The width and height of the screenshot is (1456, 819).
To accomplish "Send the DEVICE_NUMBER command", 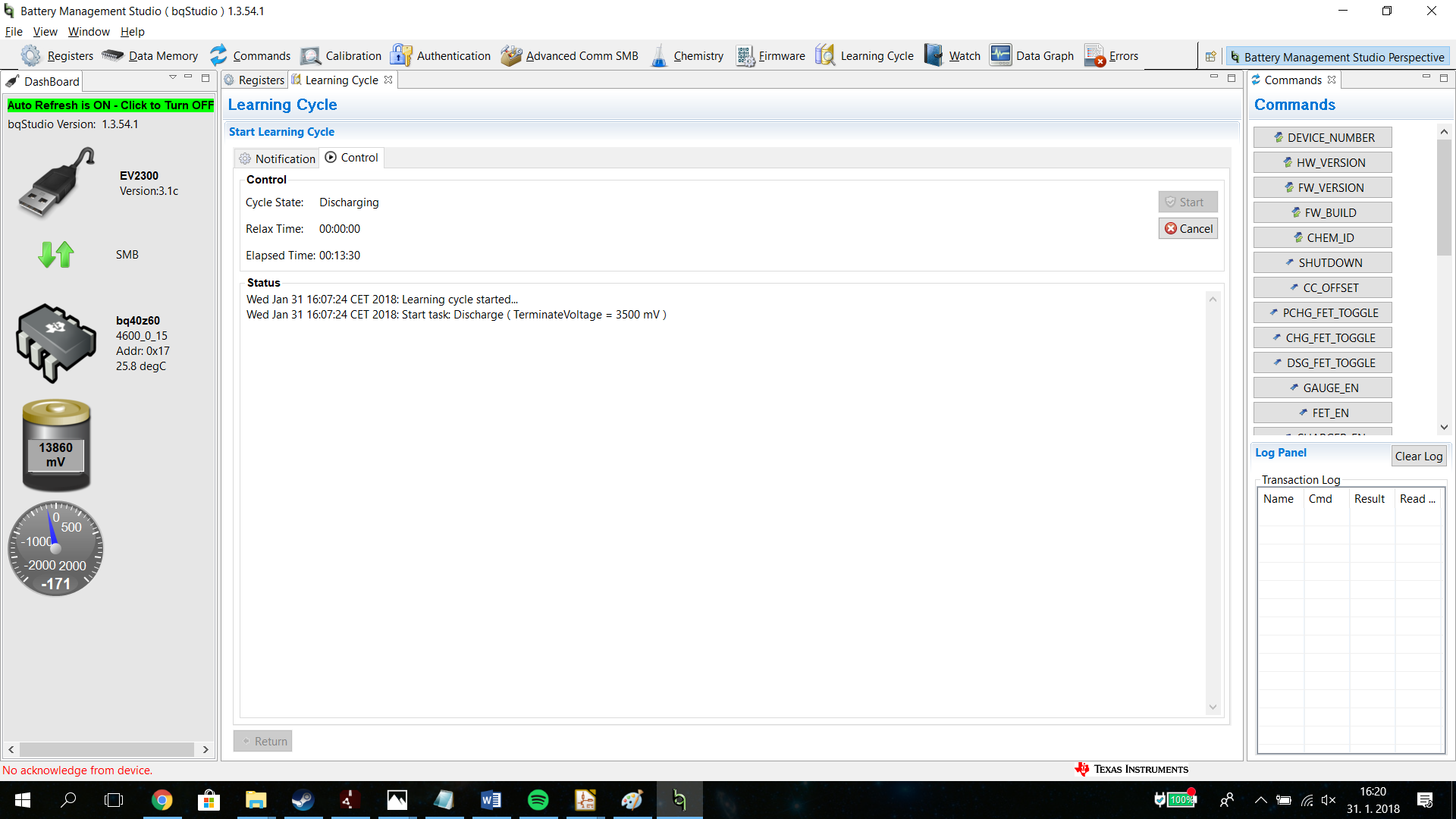I will click(1323, 137).
